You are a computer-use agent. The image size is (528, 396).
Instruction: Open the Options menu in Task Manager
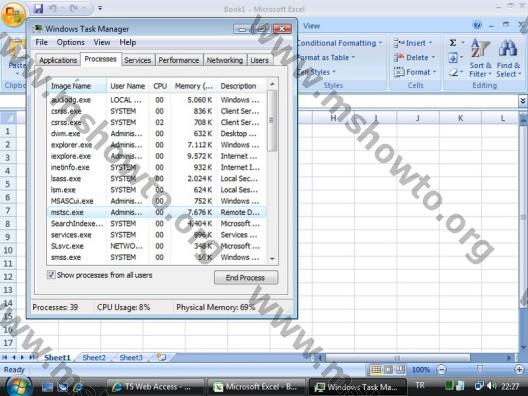71,42
